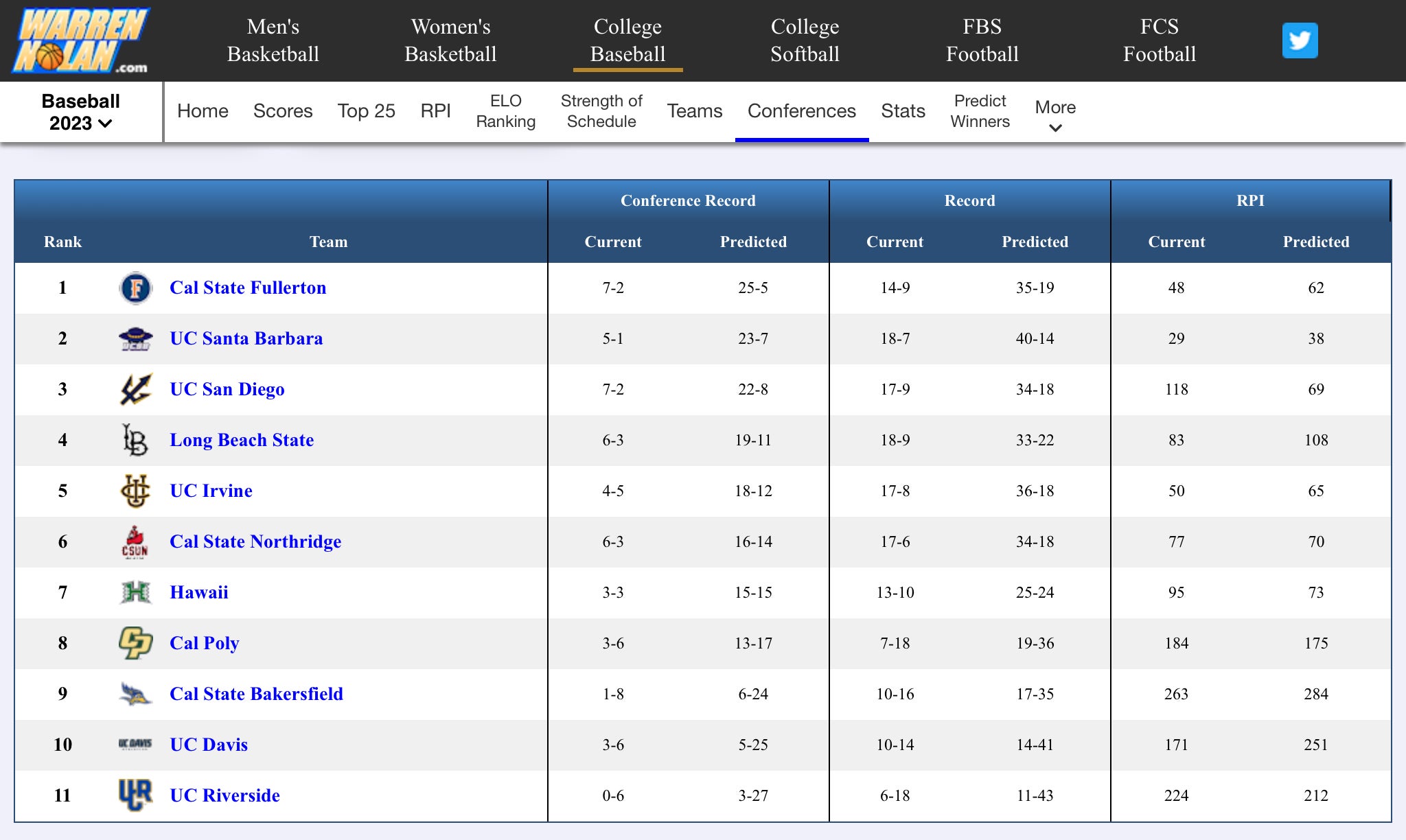The image size is (1406, 840).
Task: Open the Stats tab
Action: [903, 111]
